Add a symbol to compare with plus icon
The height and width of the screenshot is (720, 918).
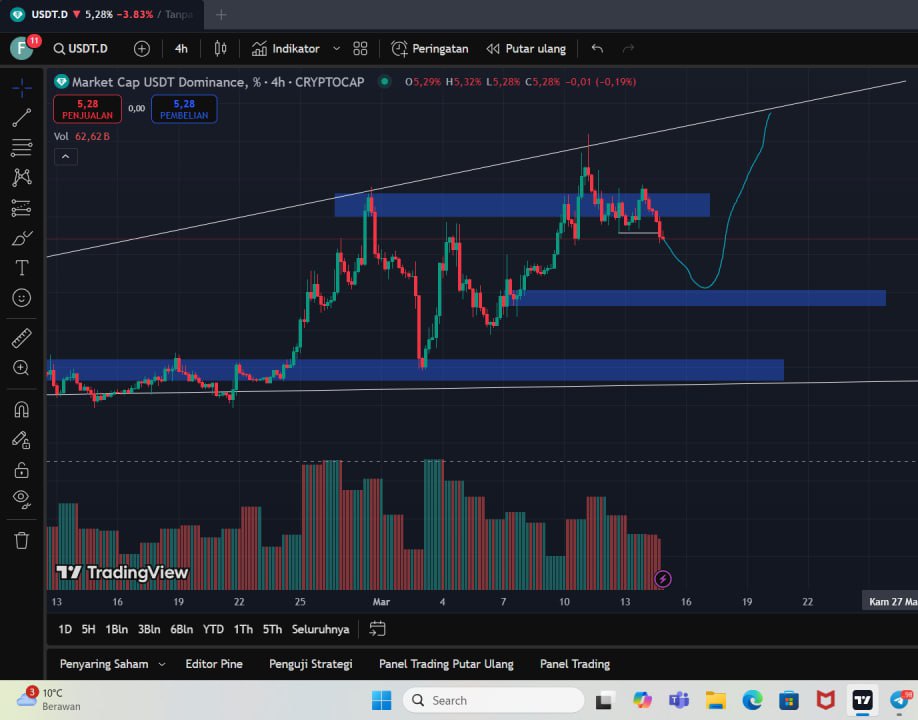[x=142, y=49]
